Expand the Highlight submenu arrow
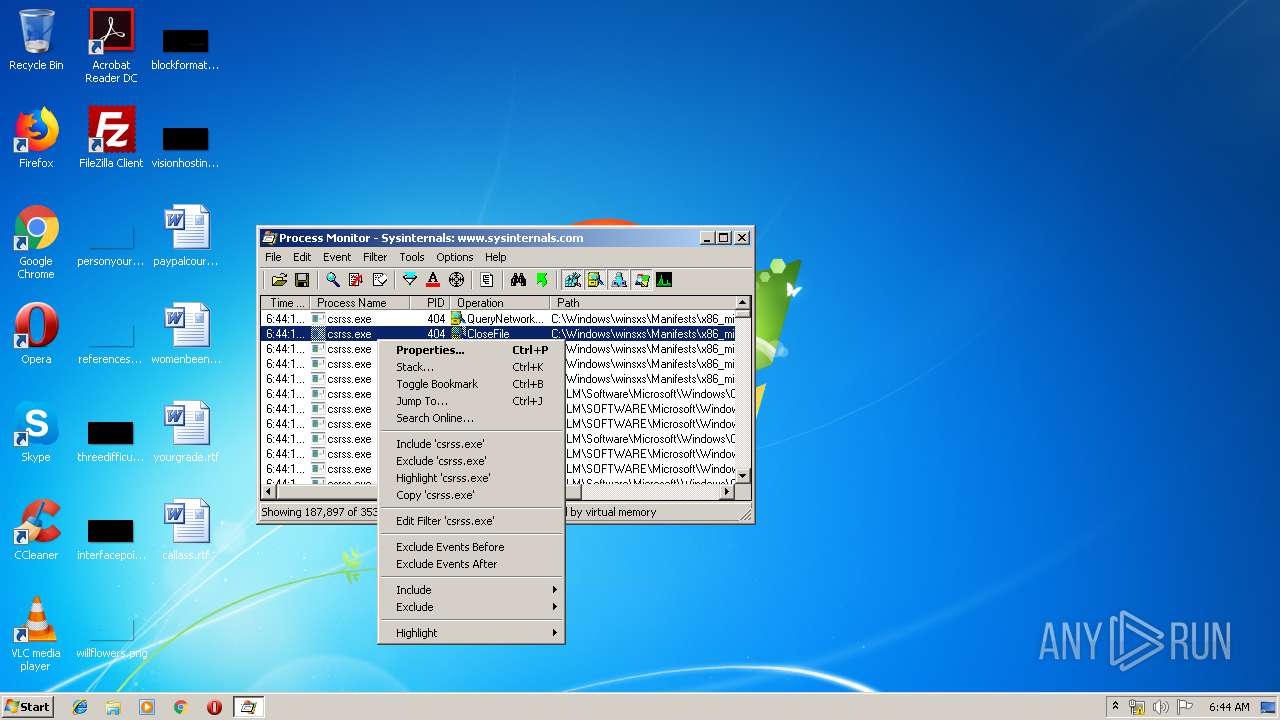1280x720 pixels. point(554,633)
